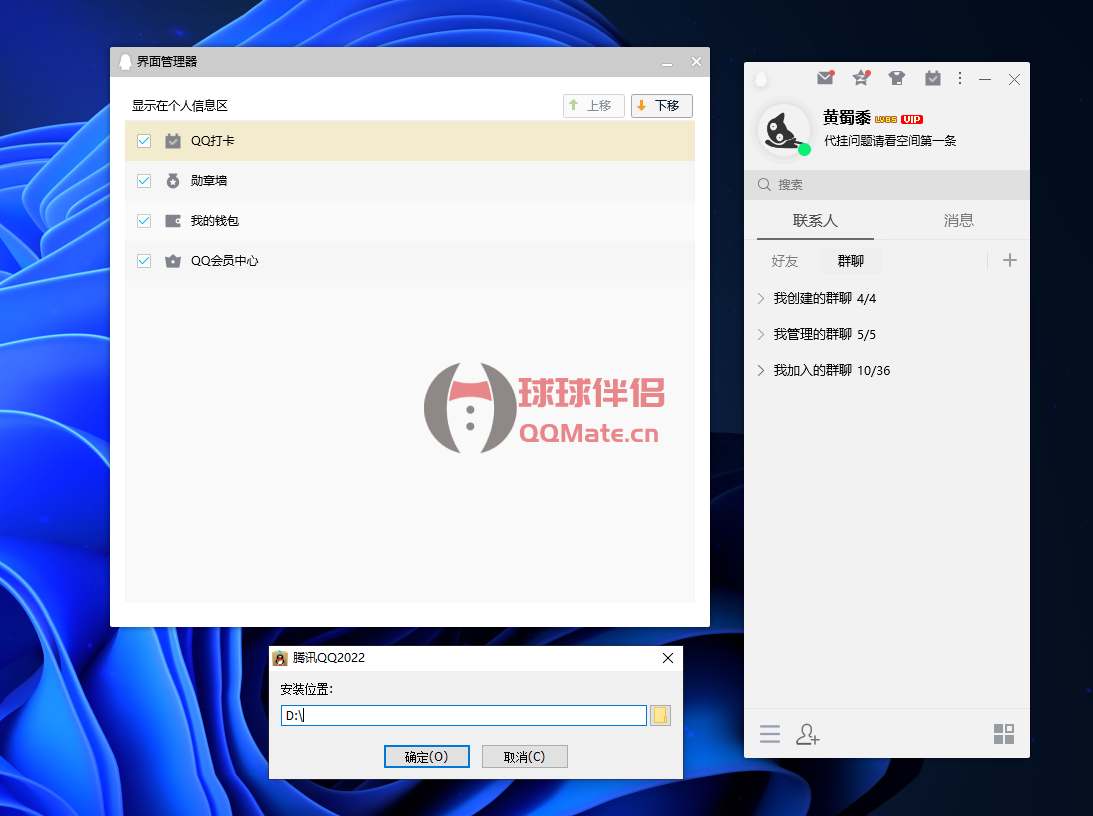Open the main menu hamburger icon
1093x816 pixels.
coord(769,735)
